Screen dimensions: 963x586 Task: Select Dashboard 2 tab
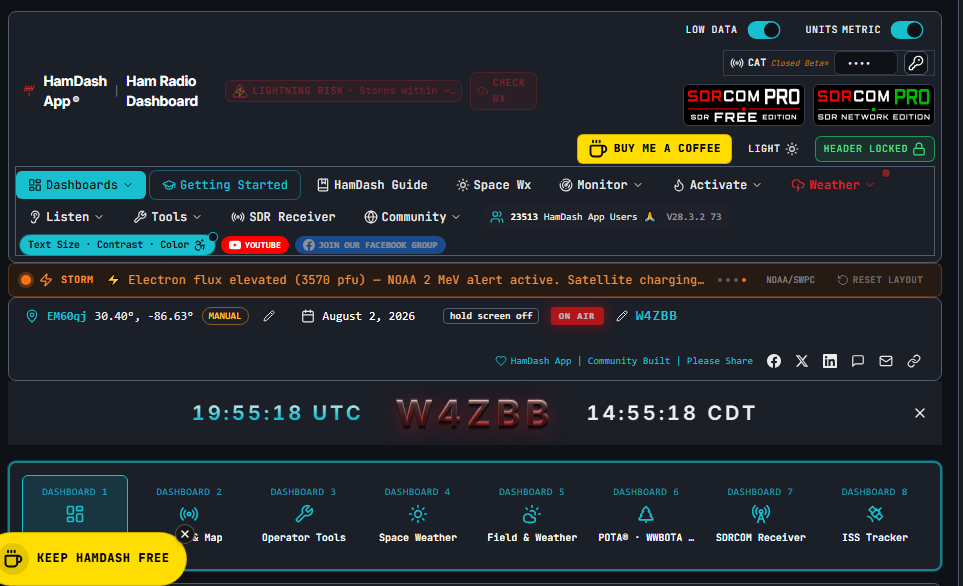coord(189,515)
